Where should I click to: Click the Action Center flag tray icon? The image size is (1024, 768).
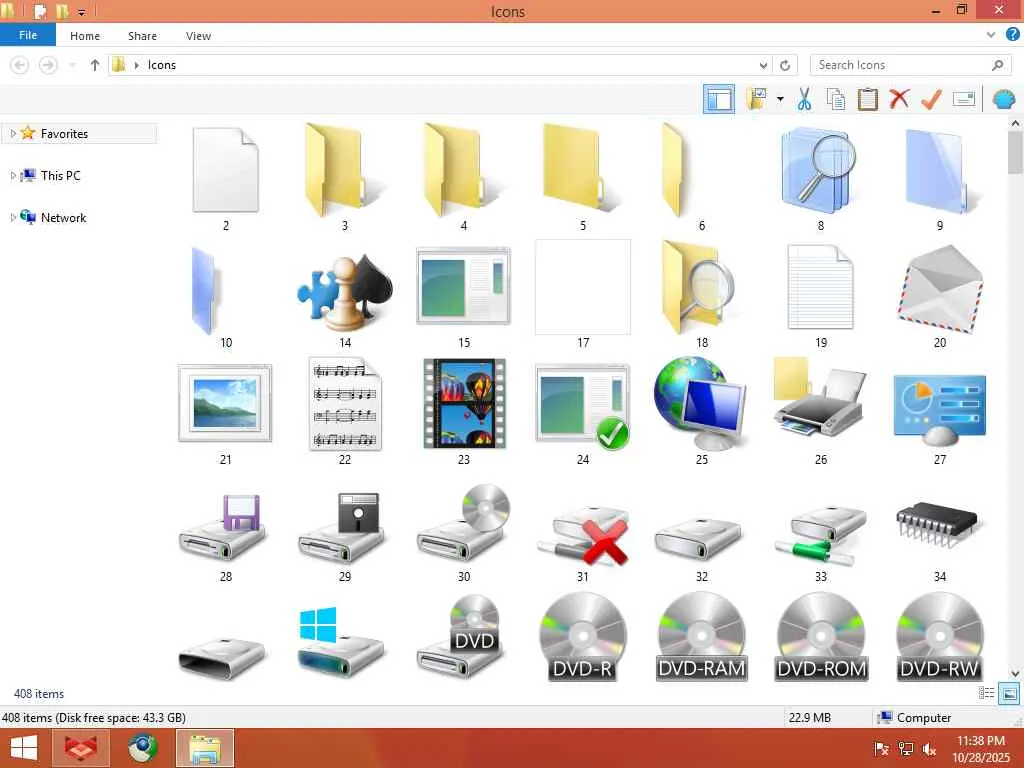coord(881,748)
